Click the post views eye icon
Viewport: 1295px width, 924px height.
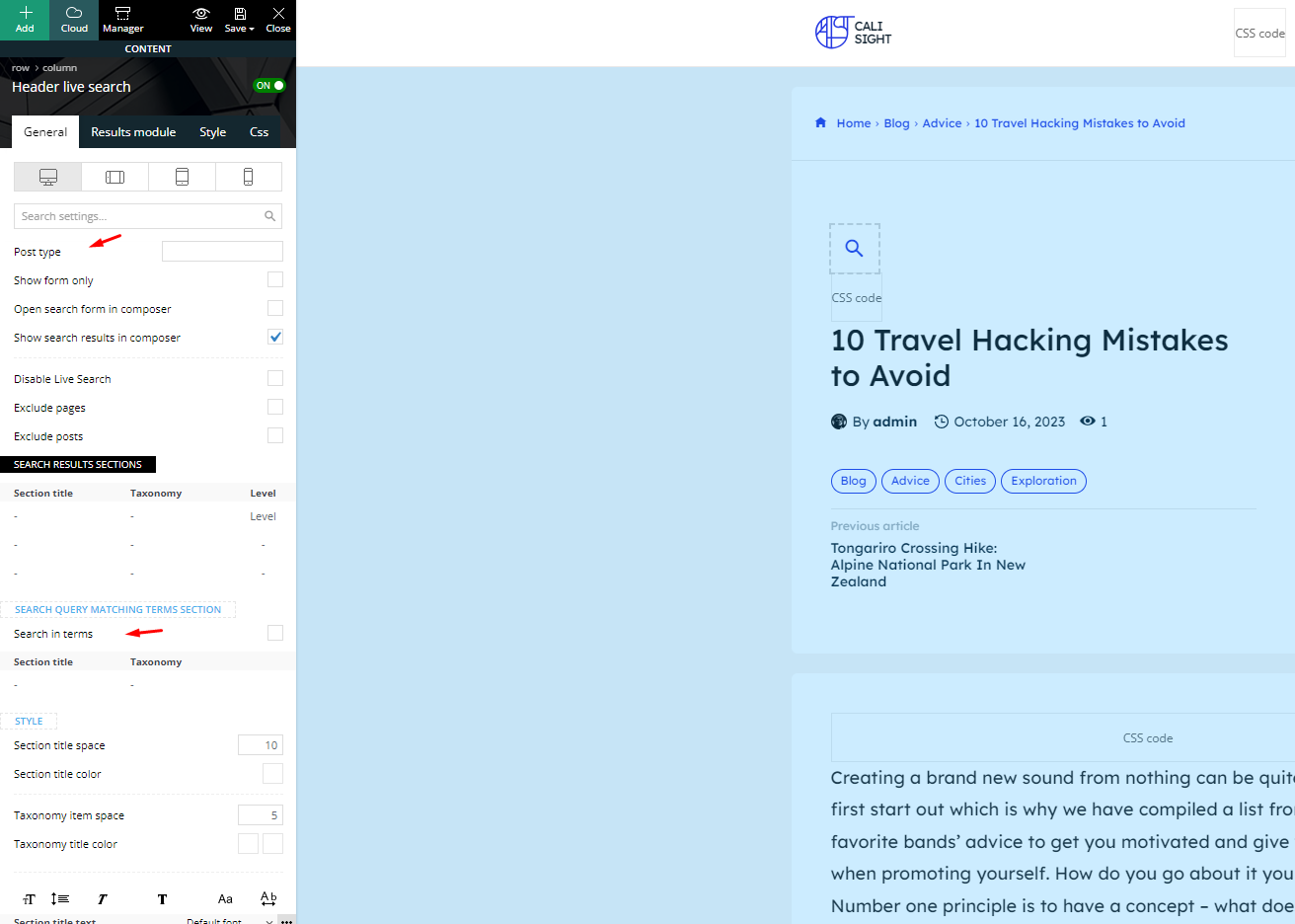[x=1088, y=421]
